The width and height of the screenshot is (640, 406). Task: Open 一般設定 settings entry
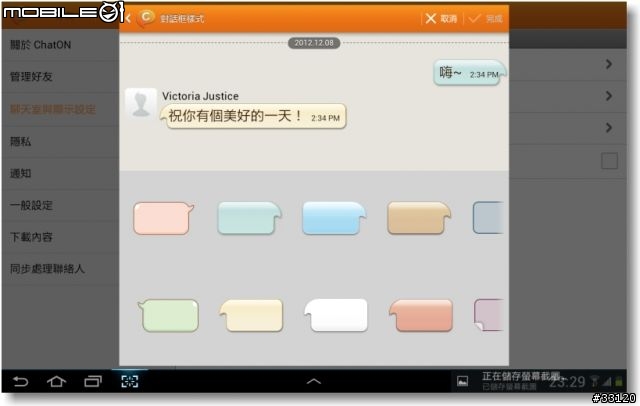click(60, 205)
